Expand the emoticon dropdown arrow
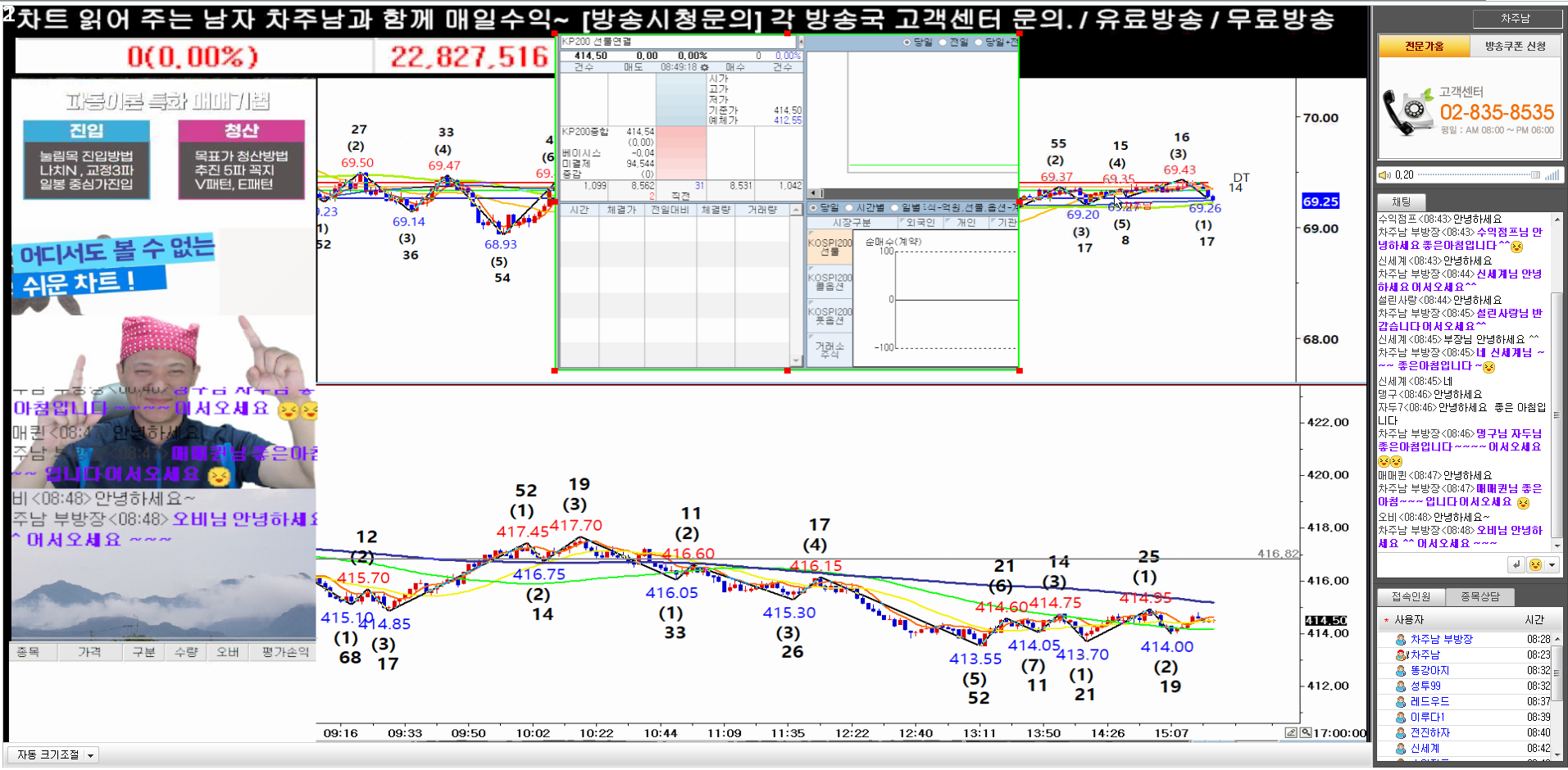This screenshot has width=1568, height=770. (x=1552, y=564)
